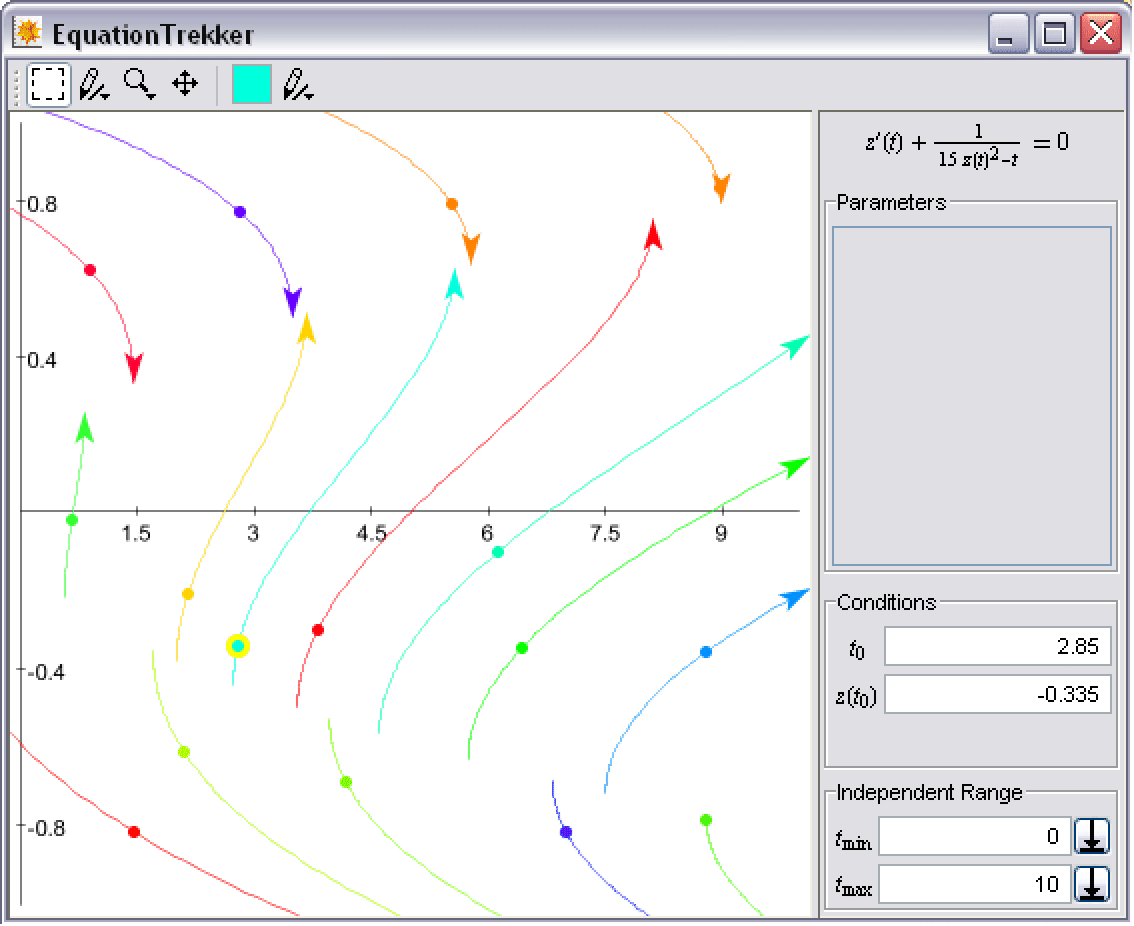1134x926 pixels.
Task: Select the yellow-ringed cyan point on the plot
Action: (238, 646)
